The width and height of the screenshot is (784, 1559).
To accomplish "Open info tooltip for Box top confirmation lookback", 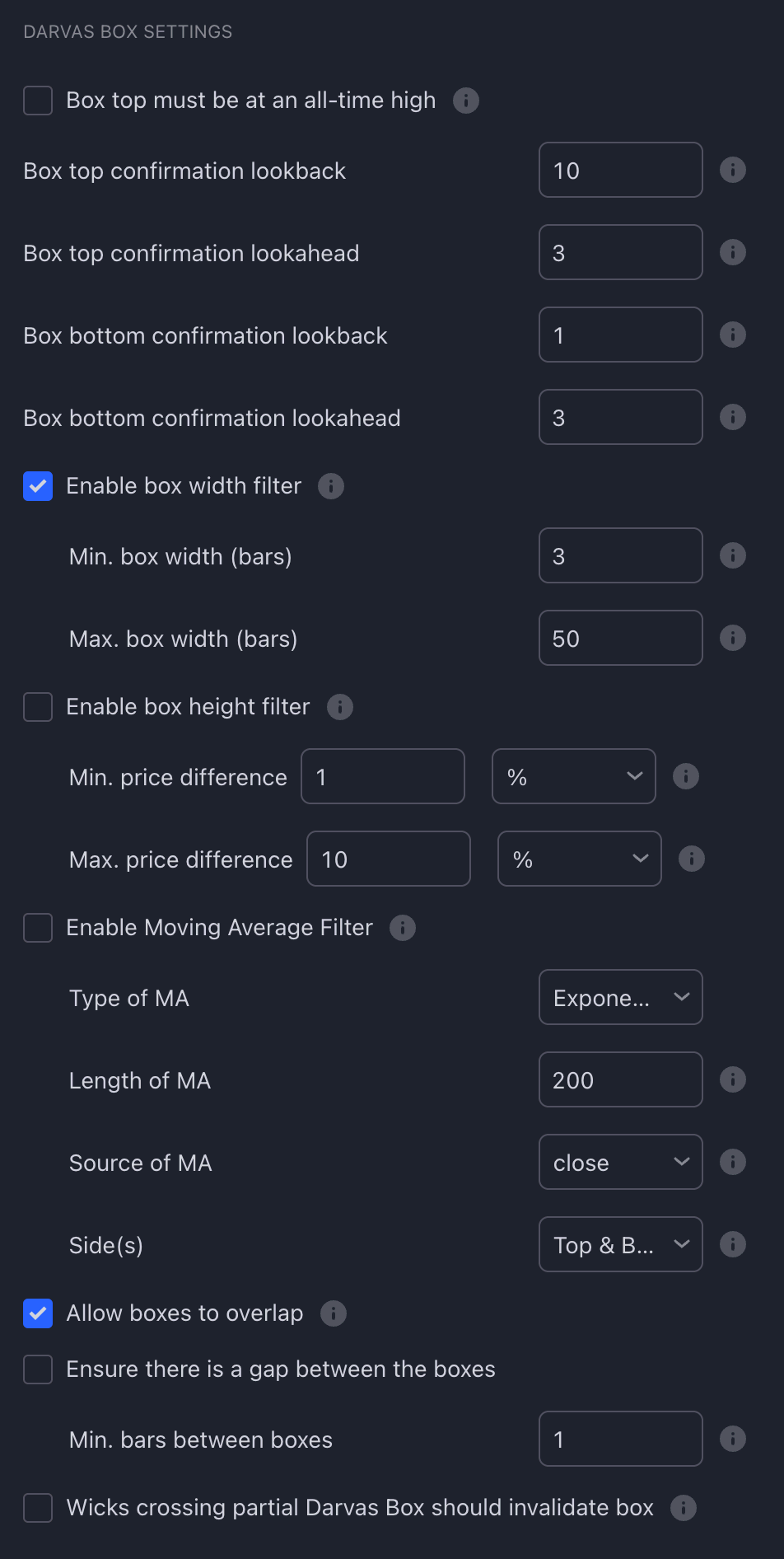I will (732, 170).
